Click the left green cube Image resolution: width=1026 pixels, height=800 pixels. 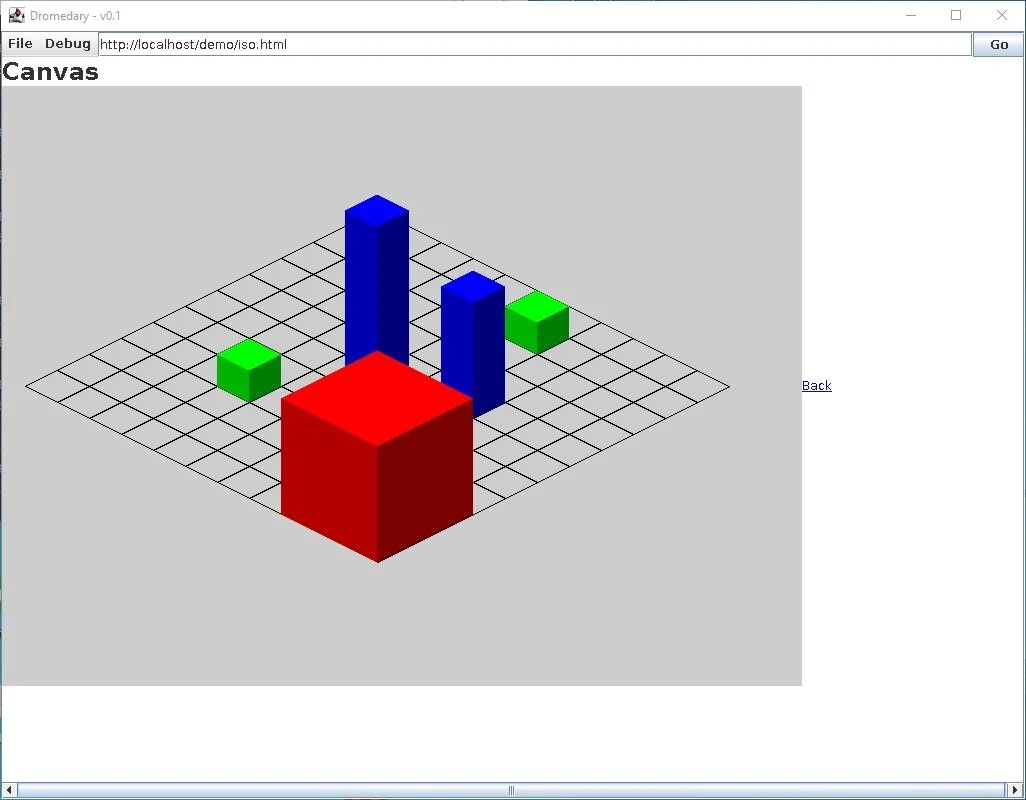tap(249, 370)
